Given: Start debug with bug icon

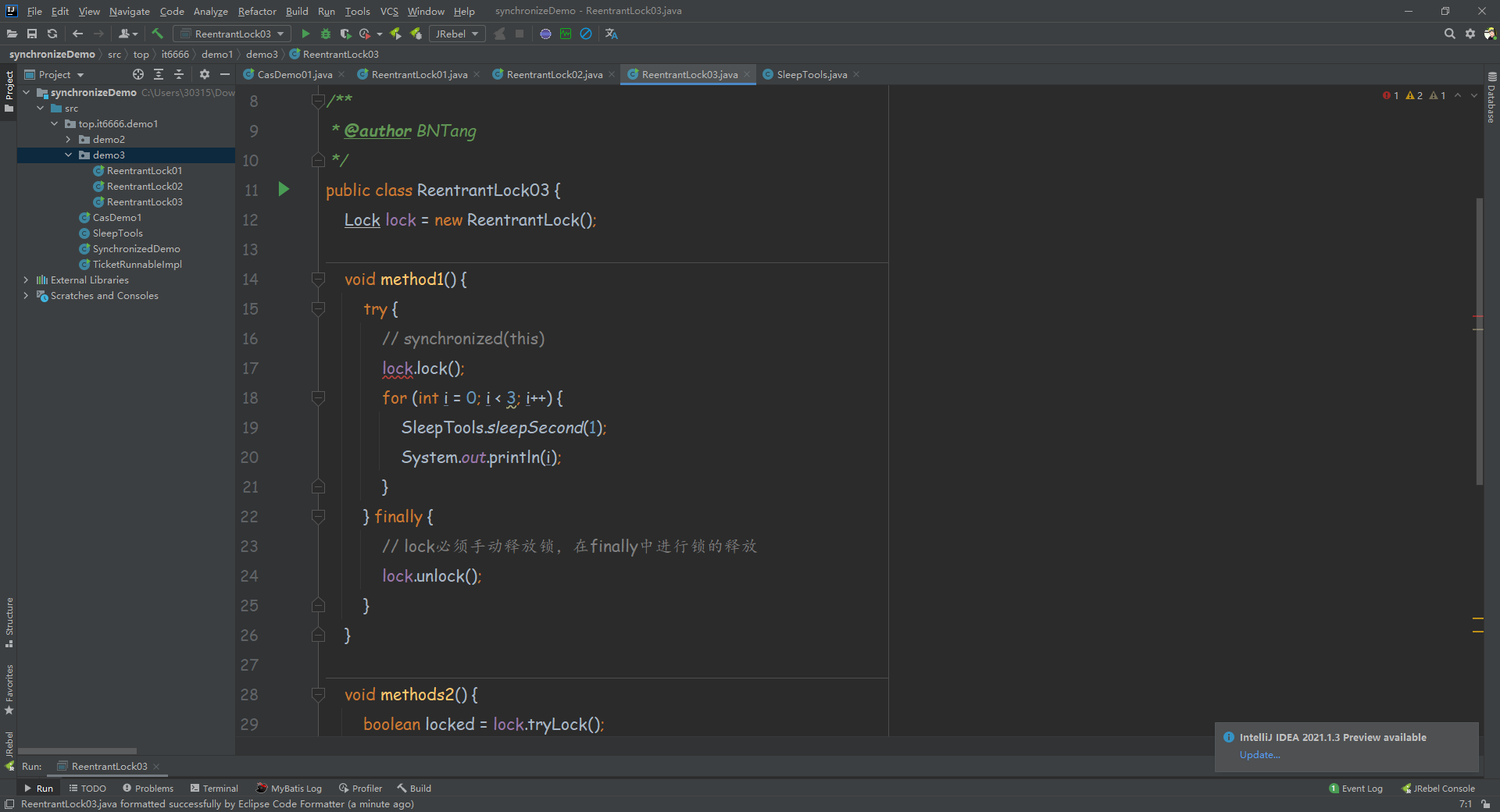Looking at the screenshot, I should coord(326,34).
